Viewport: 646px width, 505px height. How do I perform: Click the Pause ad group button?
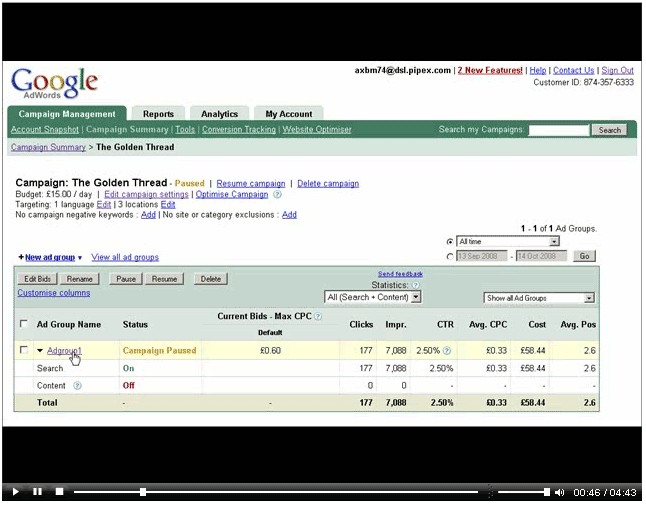click(x=126, y=279)
